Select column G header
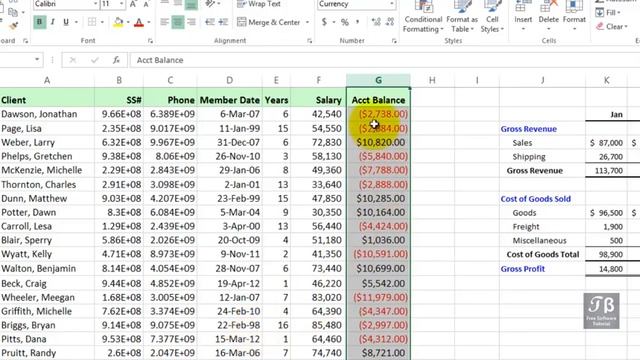The height and width of the screenshot is (360, 640). [x=378, y=80]
